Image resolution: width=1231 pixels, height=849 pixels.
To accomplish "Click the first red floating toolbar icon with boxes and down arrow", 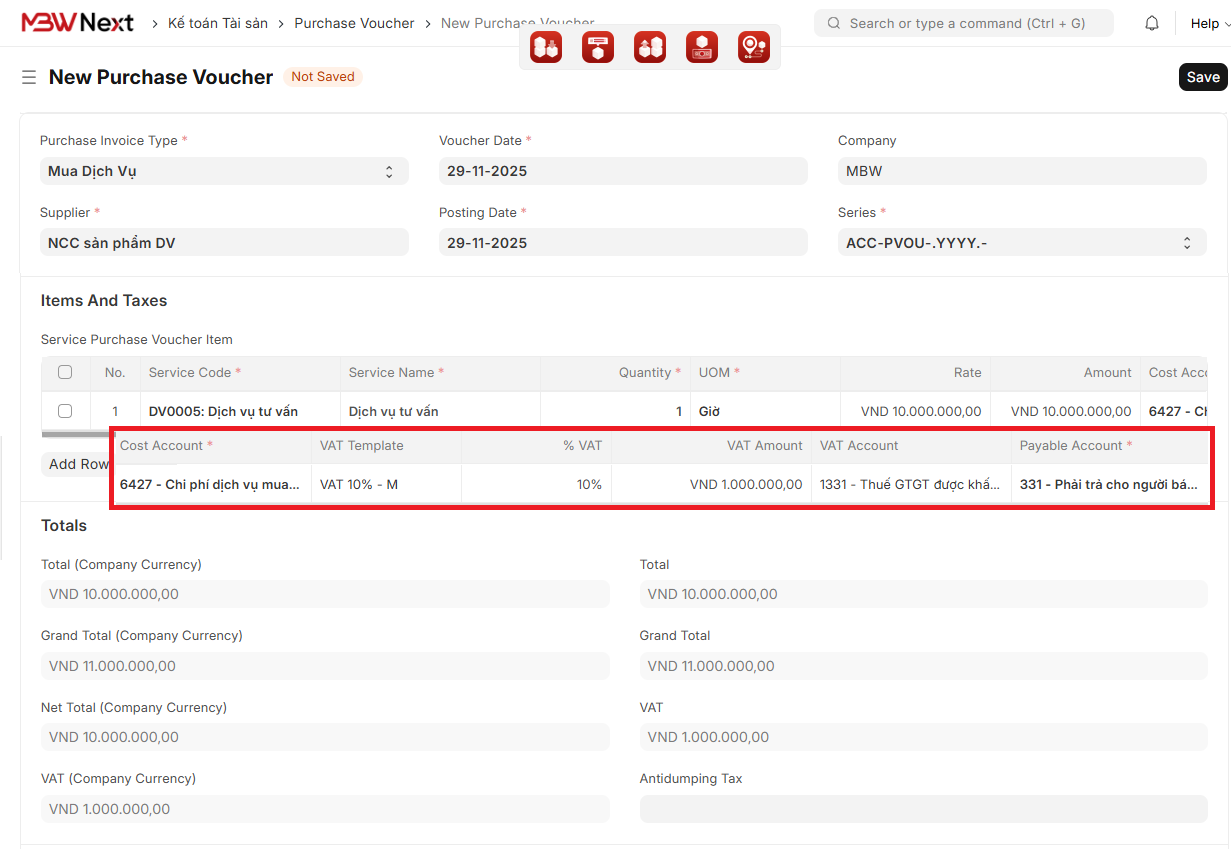I will [x=546, y=47].
